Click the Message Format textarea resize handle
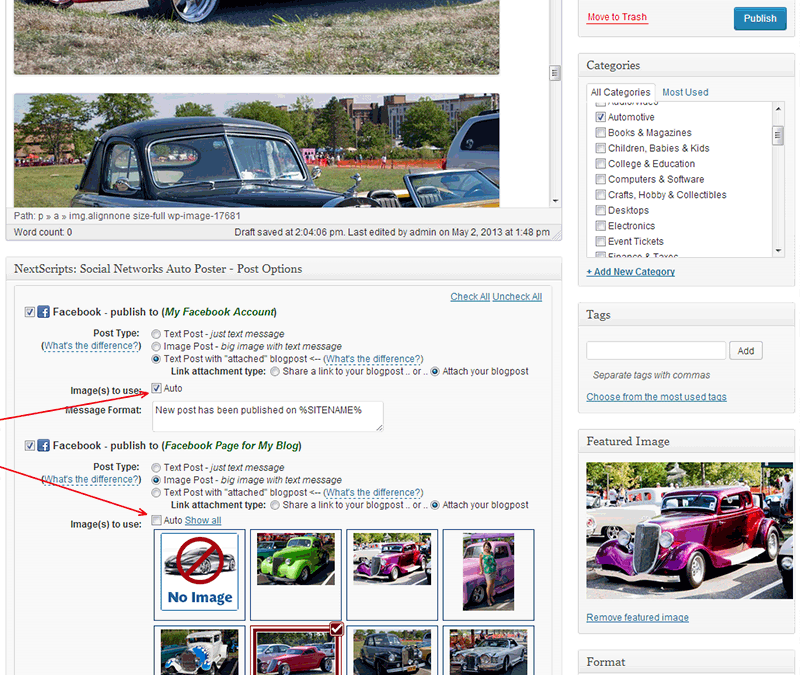This screenshot has height=675, width=800. [380, 428]
